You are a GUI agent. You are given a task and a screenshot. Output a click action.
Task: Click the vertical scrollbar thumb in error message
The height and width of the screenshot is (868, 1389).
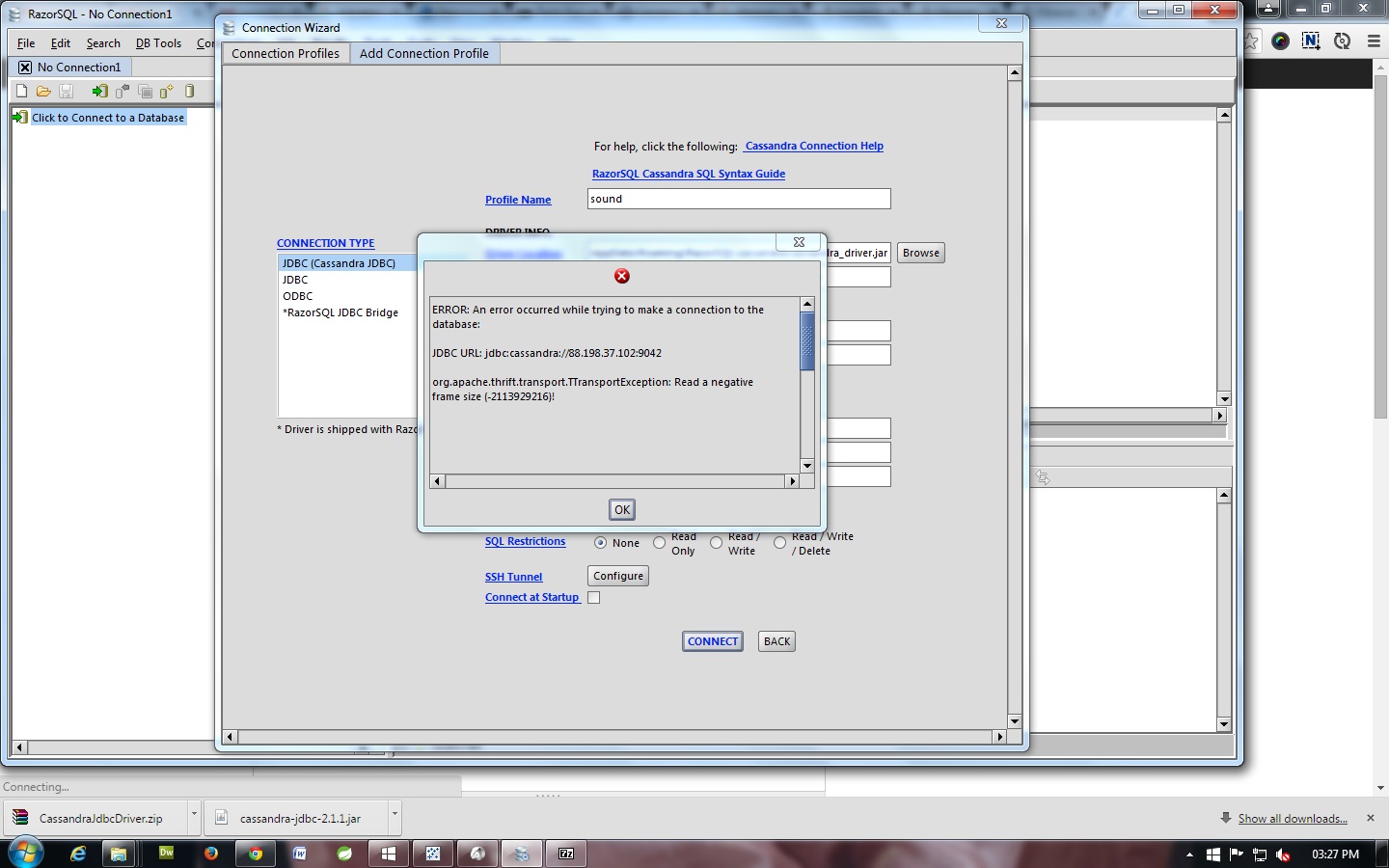click(807, 341)
